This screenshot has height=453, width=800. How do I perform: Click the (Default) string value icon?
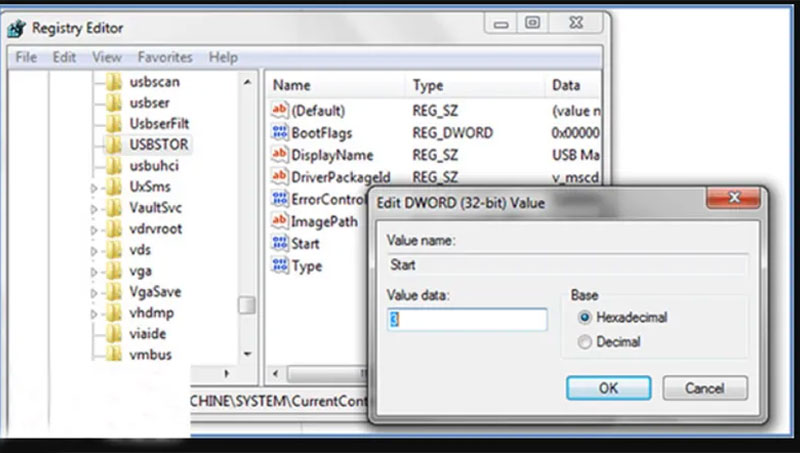coord(280,111)
